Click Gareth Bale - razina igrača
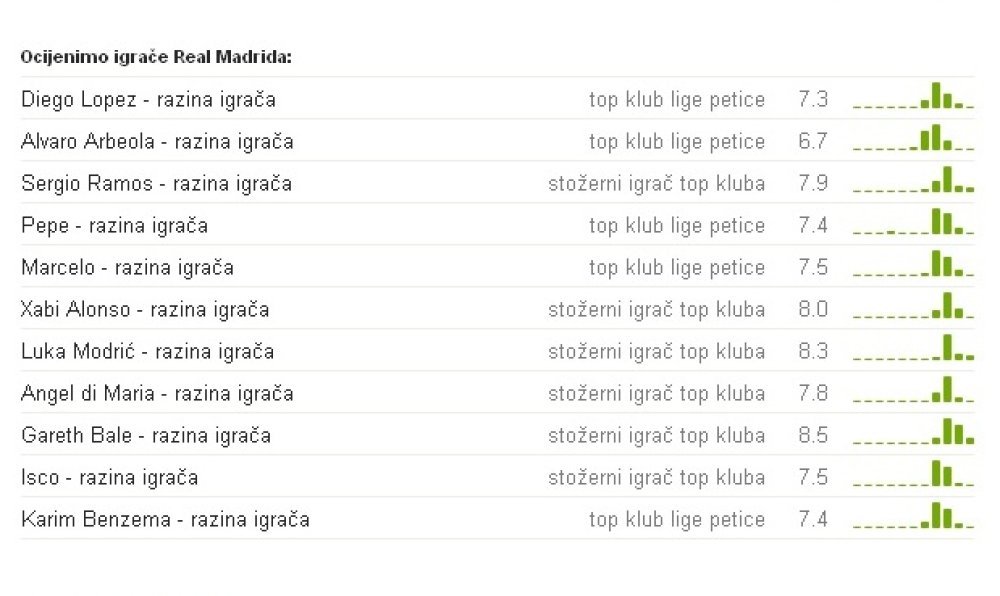1000x596 pixels. (146, 436)
